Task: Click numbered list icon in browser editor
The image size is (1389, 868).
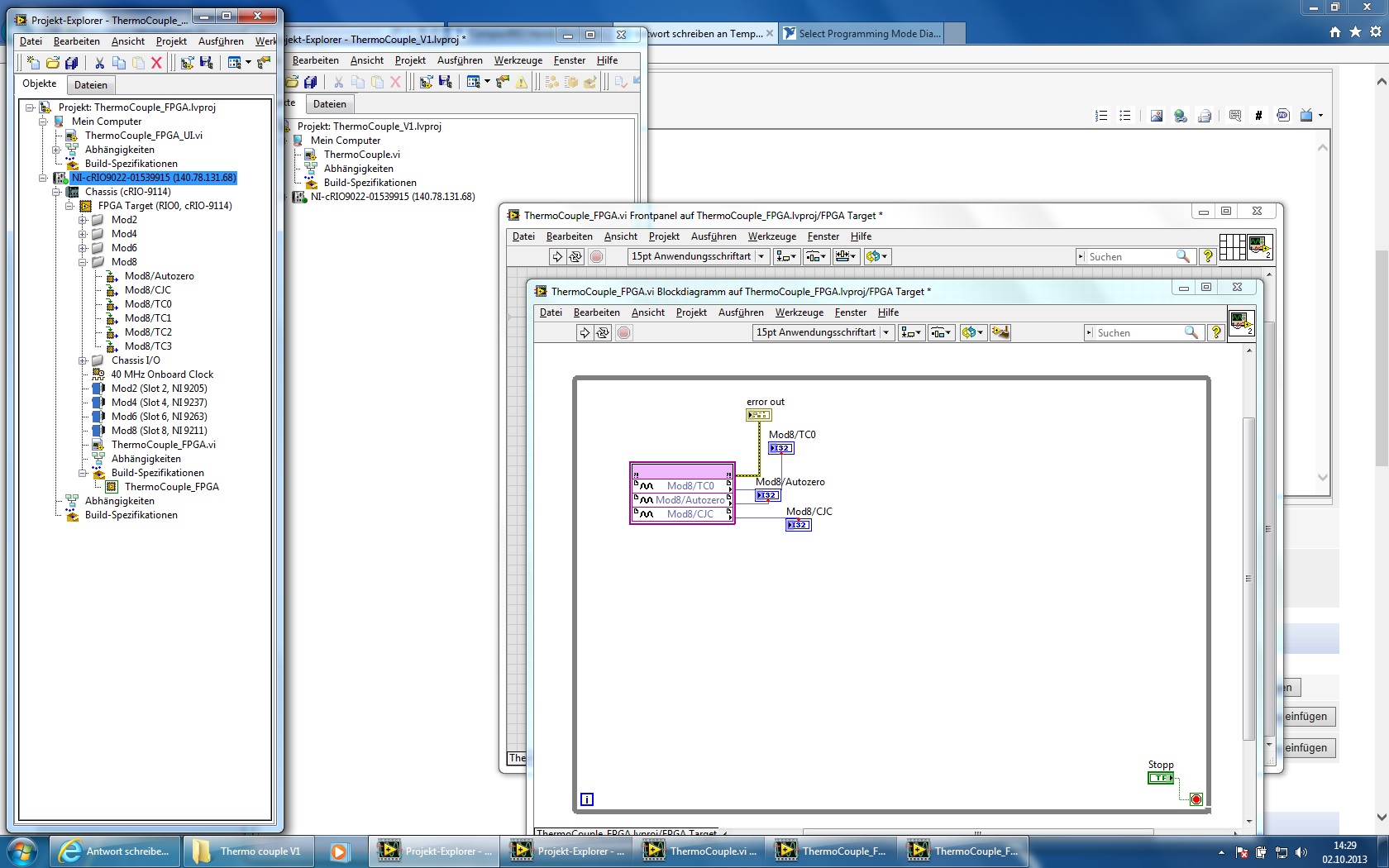Action: click(1101, 116)
